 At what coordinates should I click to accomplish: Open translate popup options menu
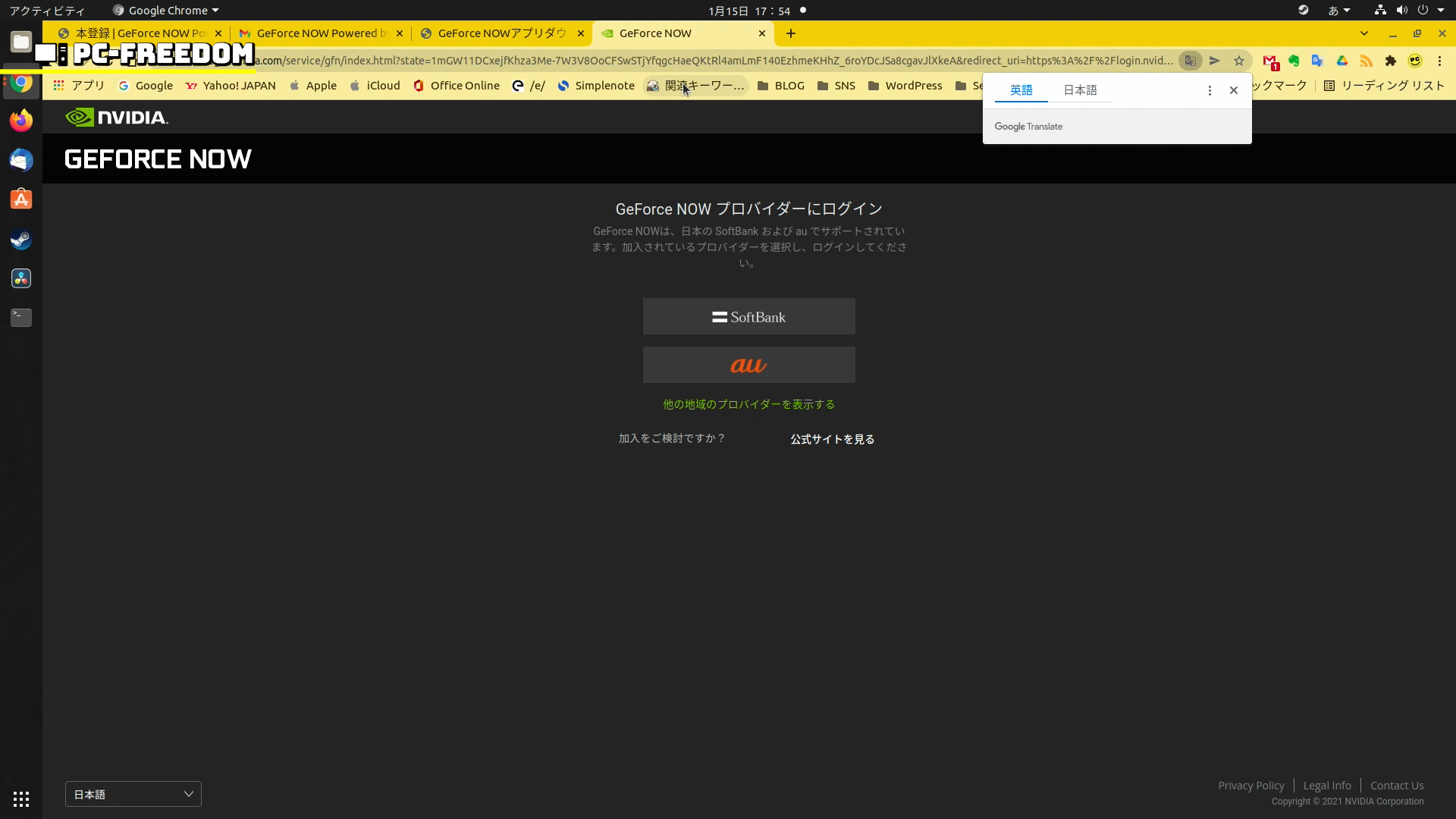pos(1210,90)
